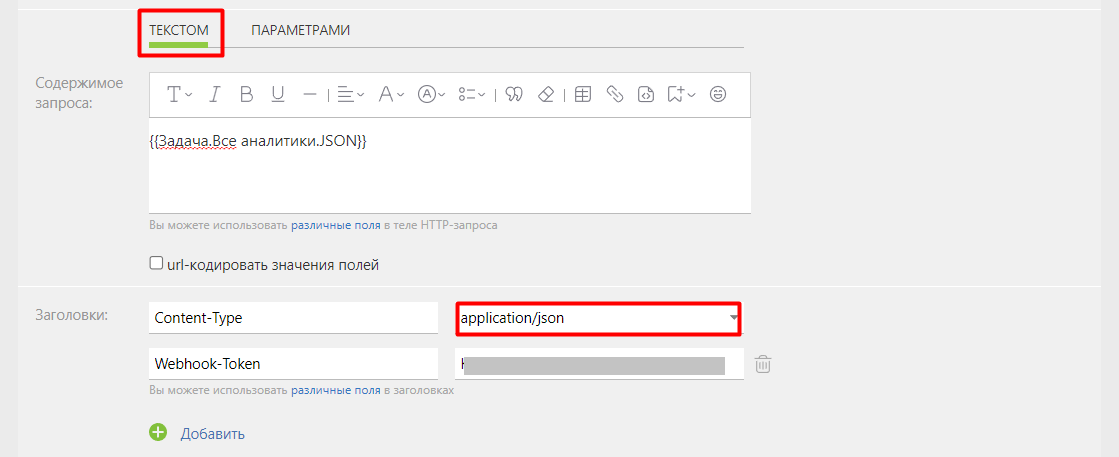Insert a table
1119x457 pixels.
[583, 94]
